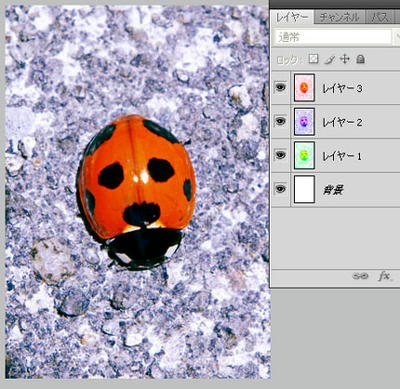
Task: Toggle visibility of レイヤー 2
Action: pyautogui.click(x=280, y=121)
